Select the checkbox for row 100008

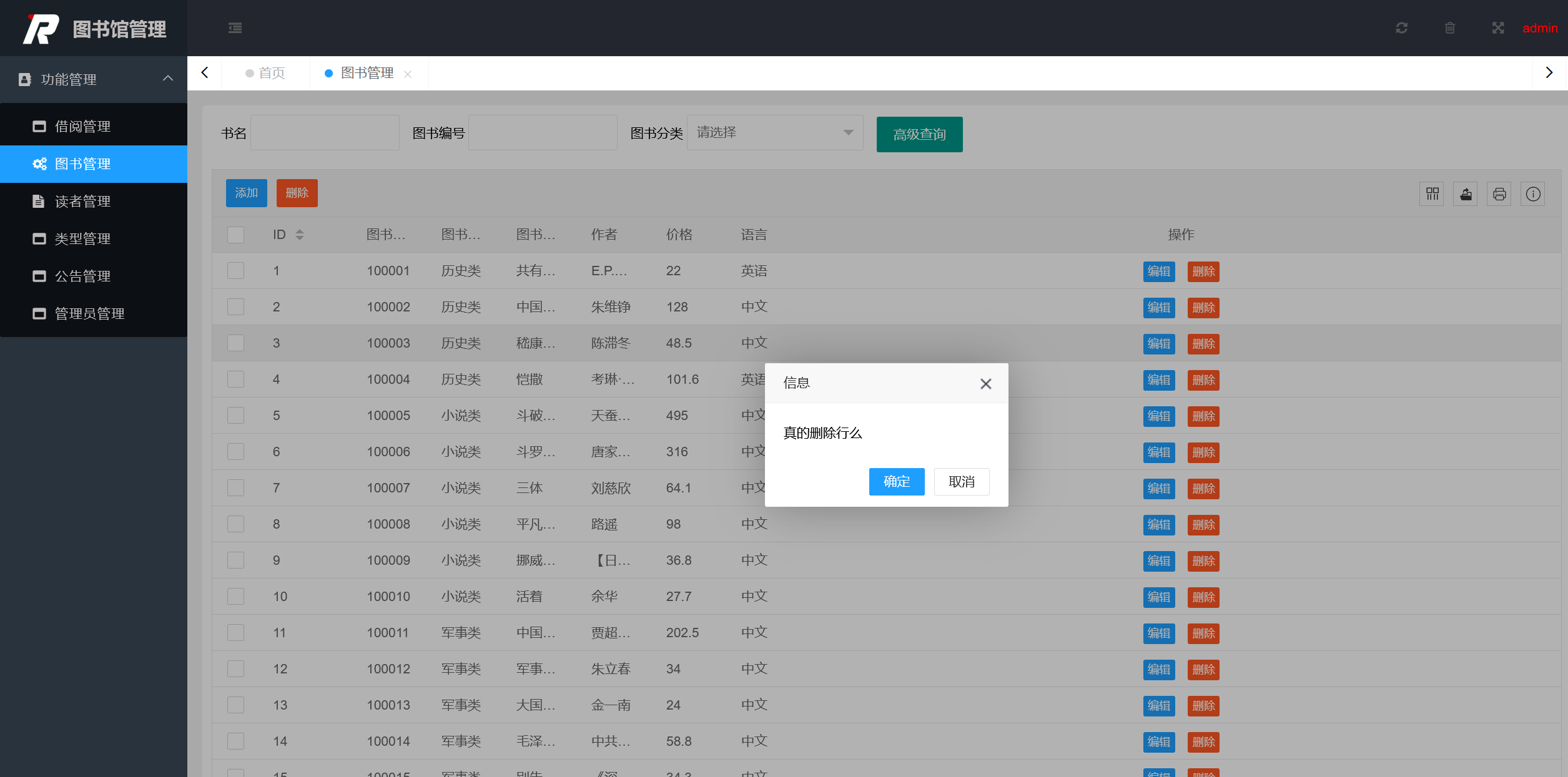[235, 524]
